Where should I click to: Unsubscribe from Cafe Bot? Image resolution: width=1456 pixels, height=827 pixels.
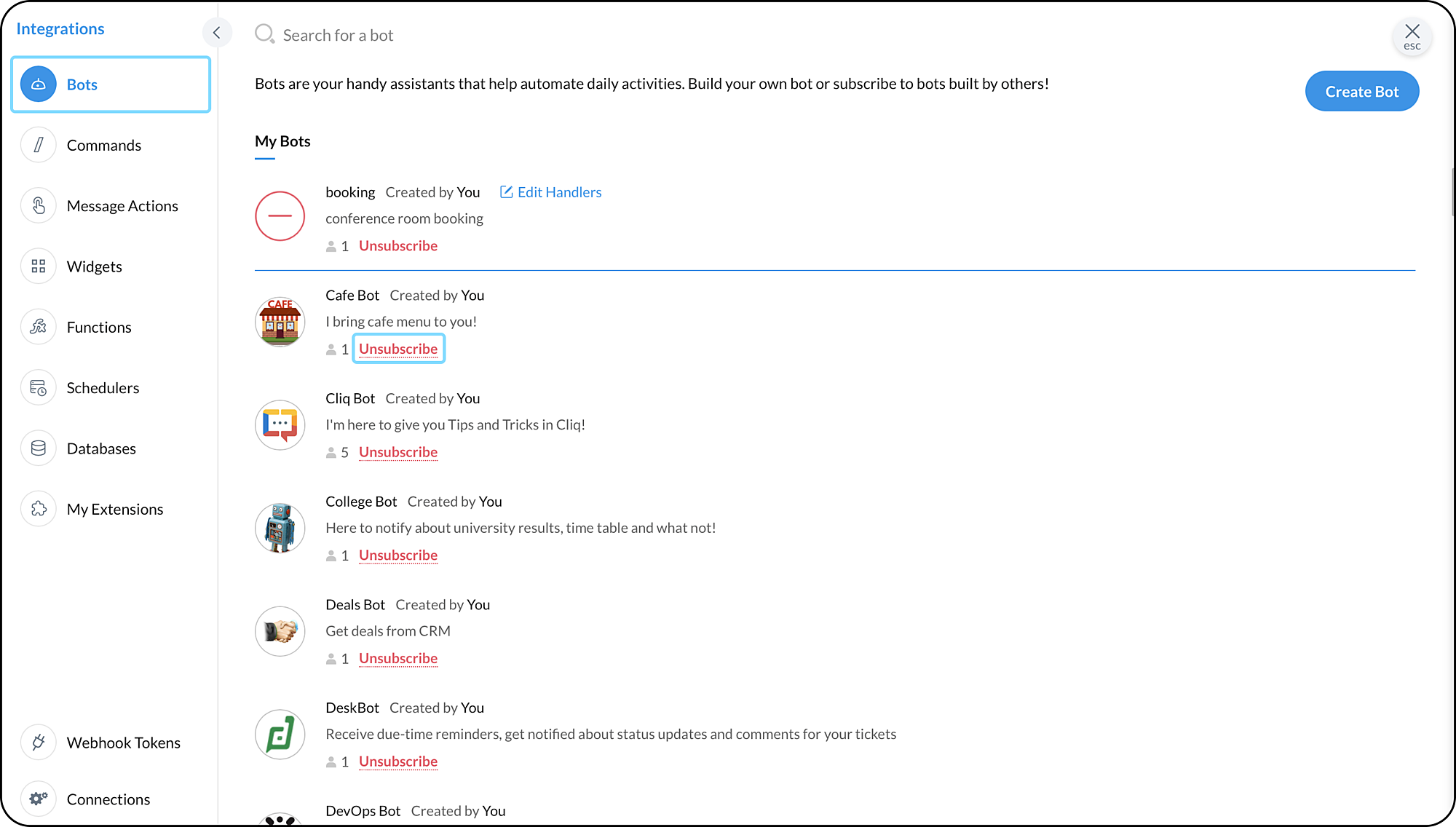point(398,349)
